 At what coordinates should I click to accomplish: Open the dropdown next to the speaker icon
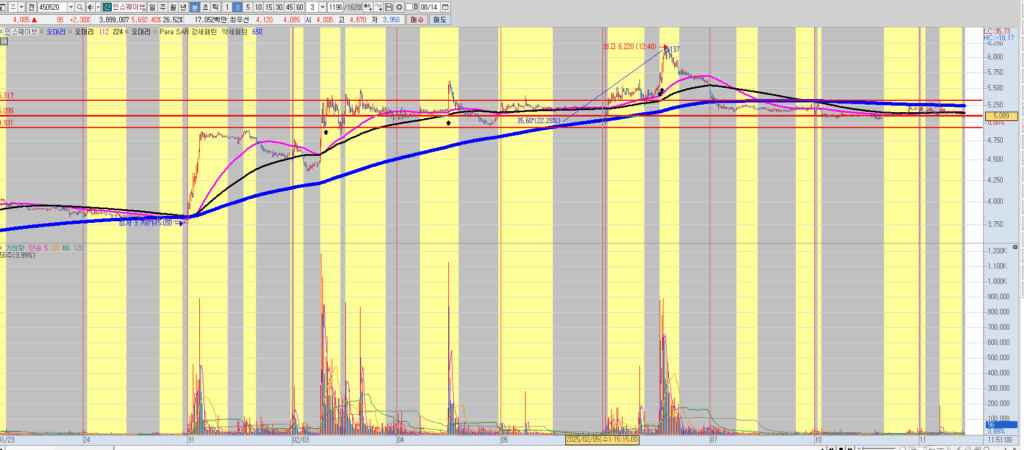(x=97, y=7)
